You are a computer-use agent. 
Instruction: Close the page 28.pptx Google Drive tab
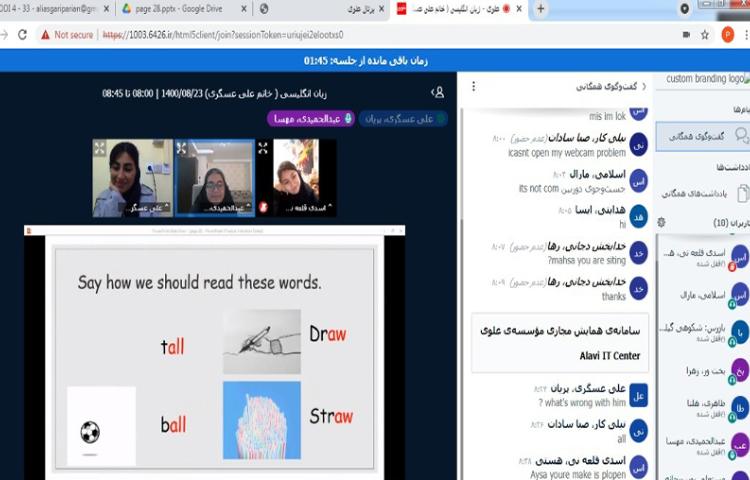tap(243, 9)
